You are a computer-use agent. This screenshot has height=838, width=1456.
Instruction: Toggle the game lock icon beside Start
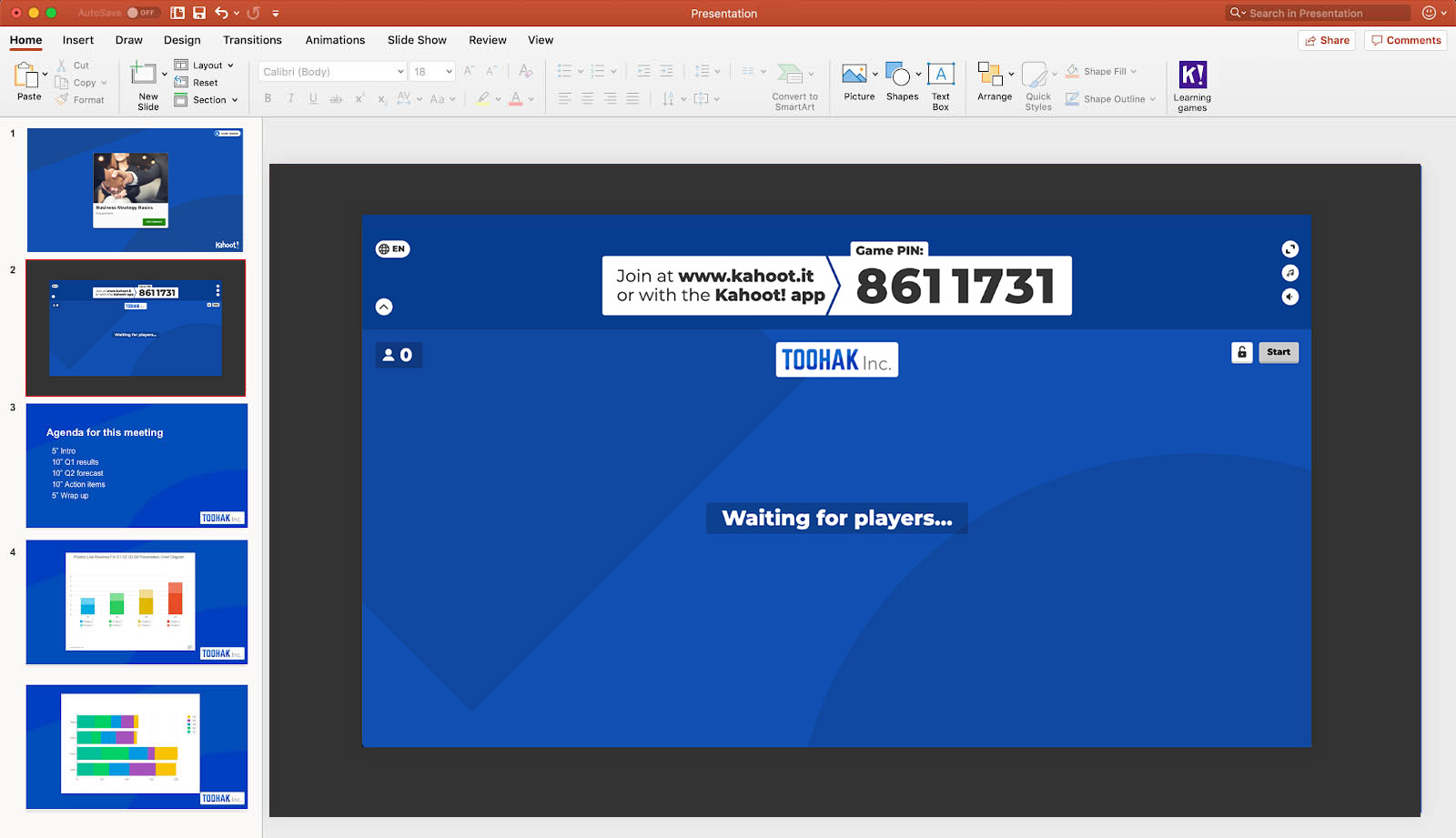tap(1241, 352)
